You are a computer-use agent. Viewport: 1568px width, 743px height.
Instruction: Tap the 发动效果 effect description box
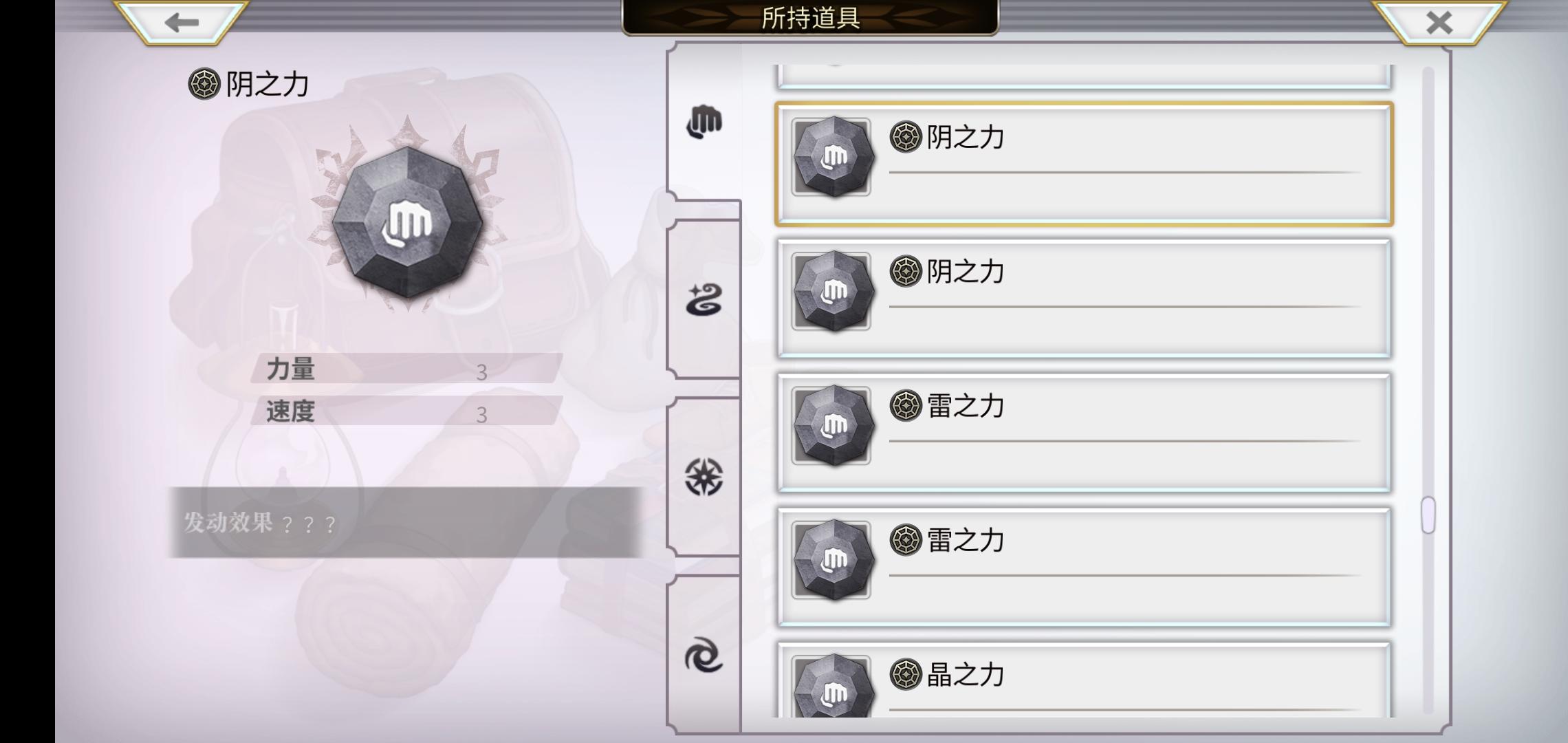point(406,523)
